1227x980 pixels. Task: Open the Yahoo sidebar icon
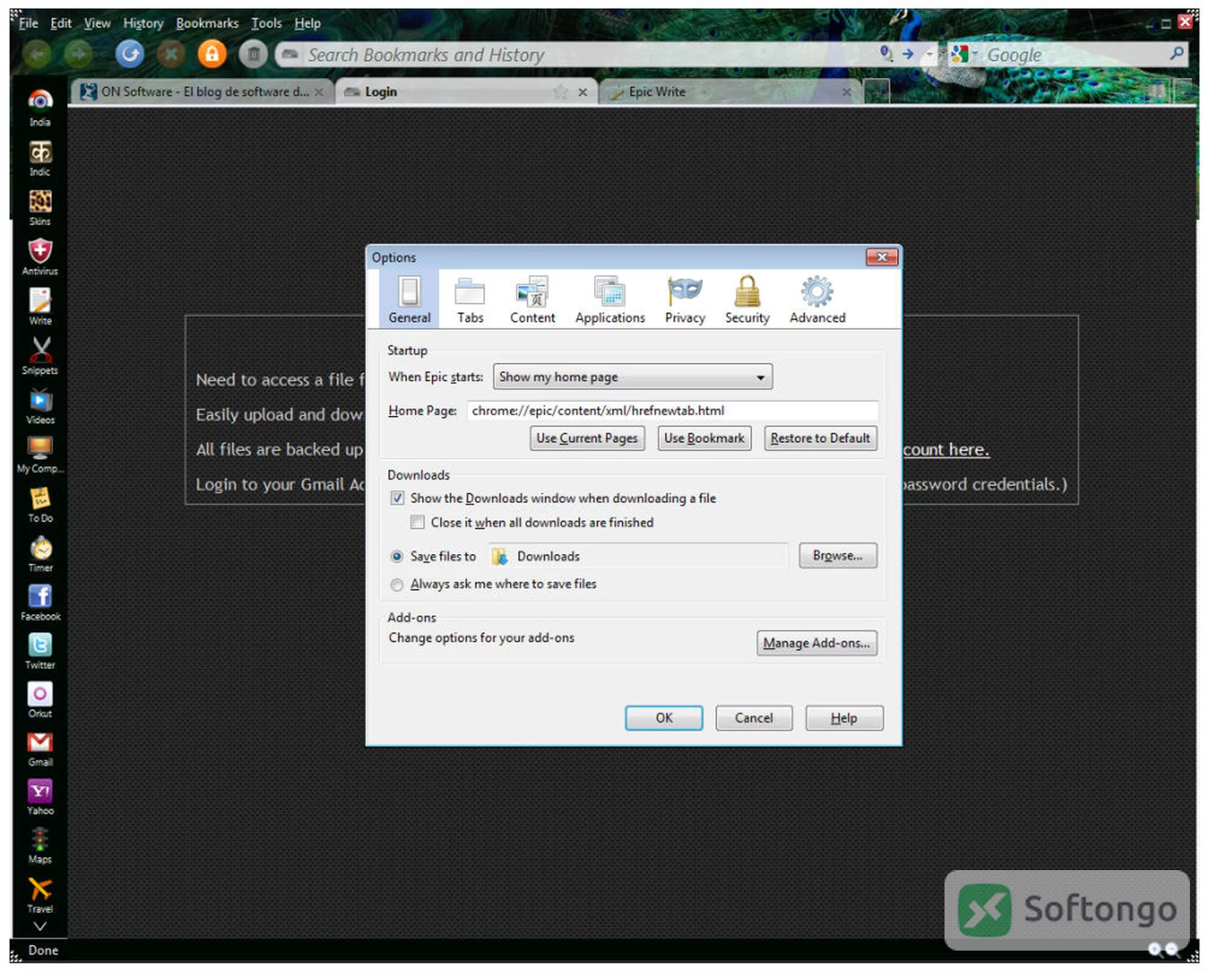[40, 797]
